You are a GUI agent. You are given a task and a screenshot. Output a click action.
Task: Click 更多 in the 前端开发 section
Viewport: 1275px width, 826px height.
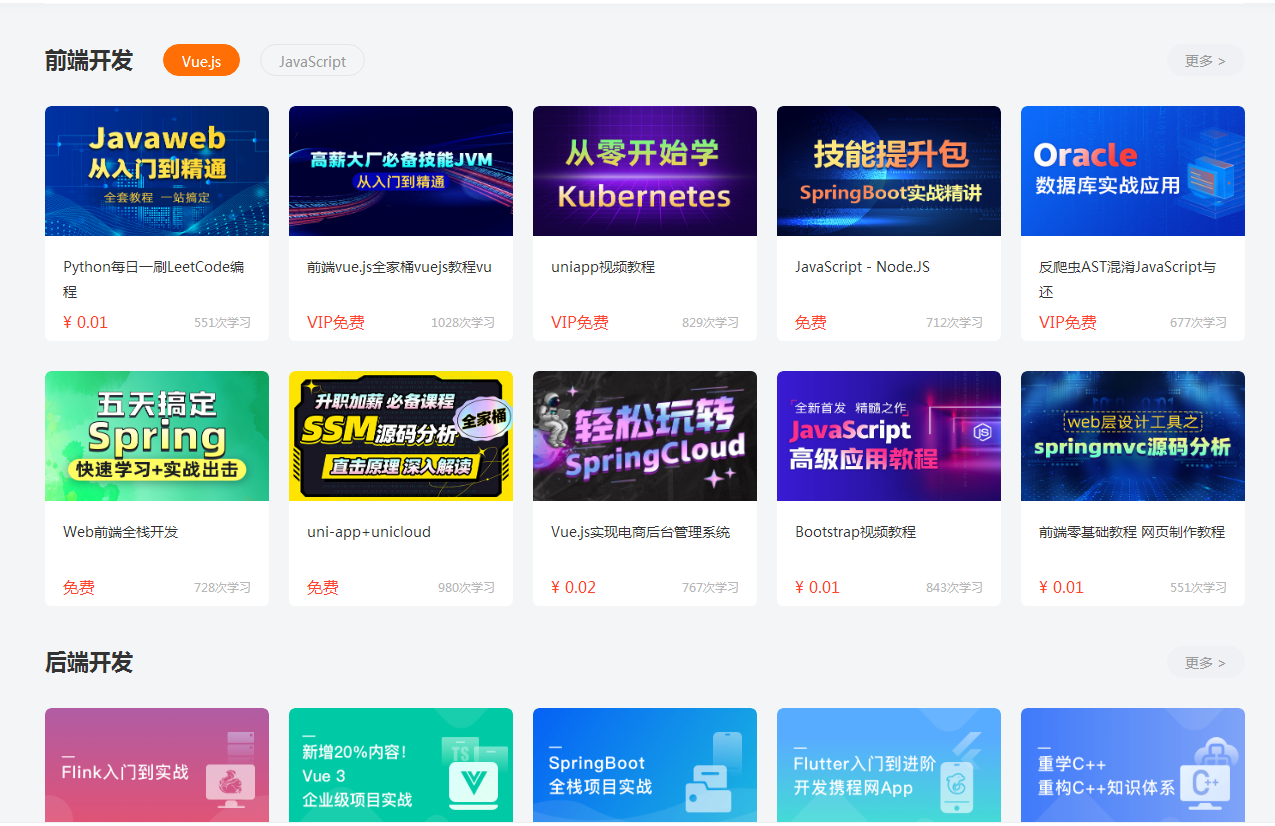point(1205,61)
